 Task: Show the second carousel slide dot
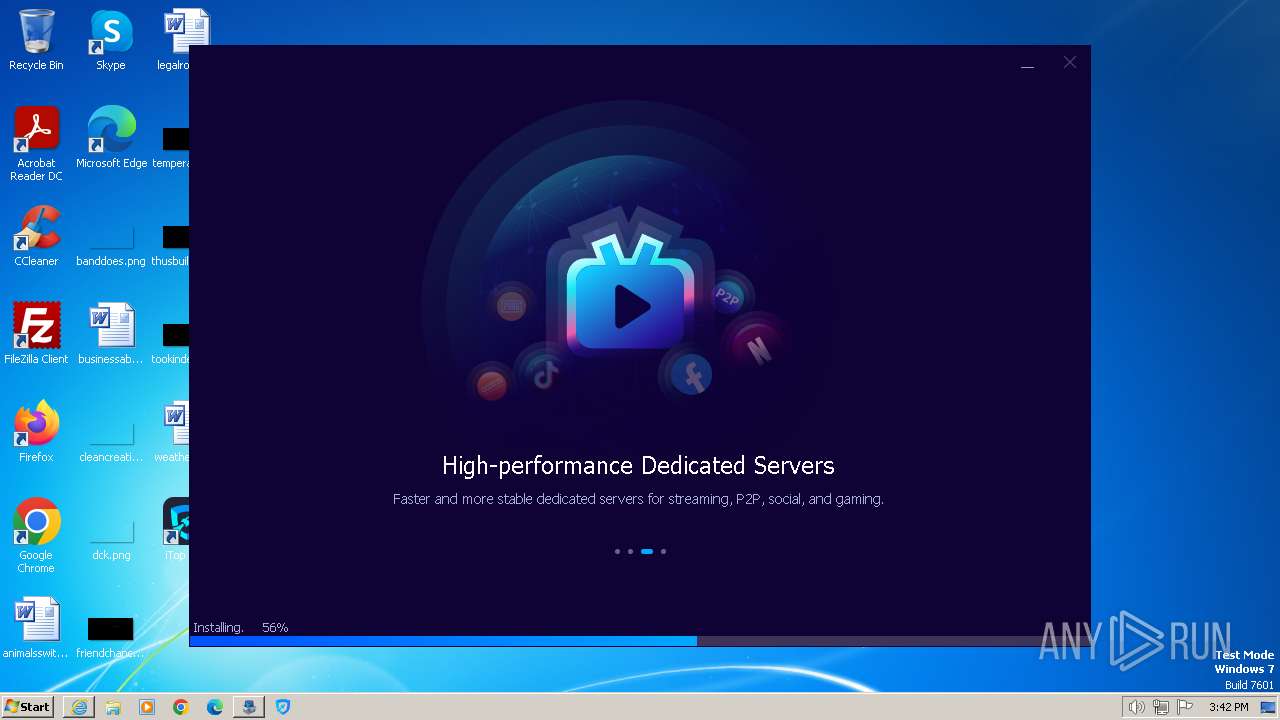point(630,551)
